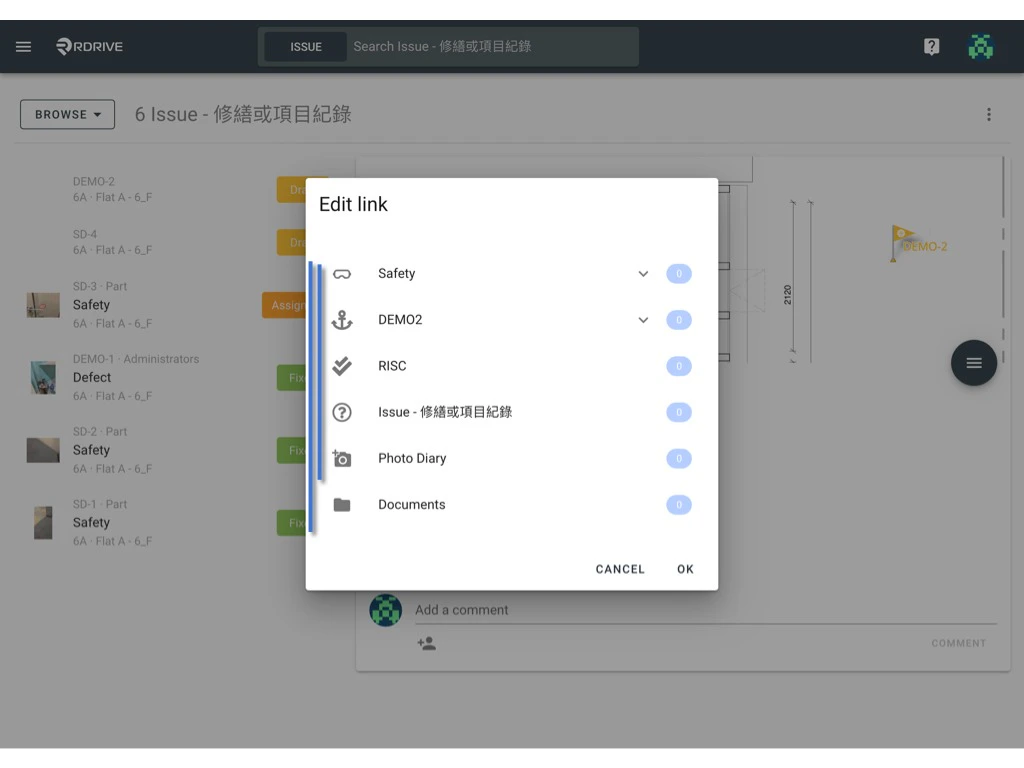Click the double-checkmark icon for RISC

(x=342, y=365)
